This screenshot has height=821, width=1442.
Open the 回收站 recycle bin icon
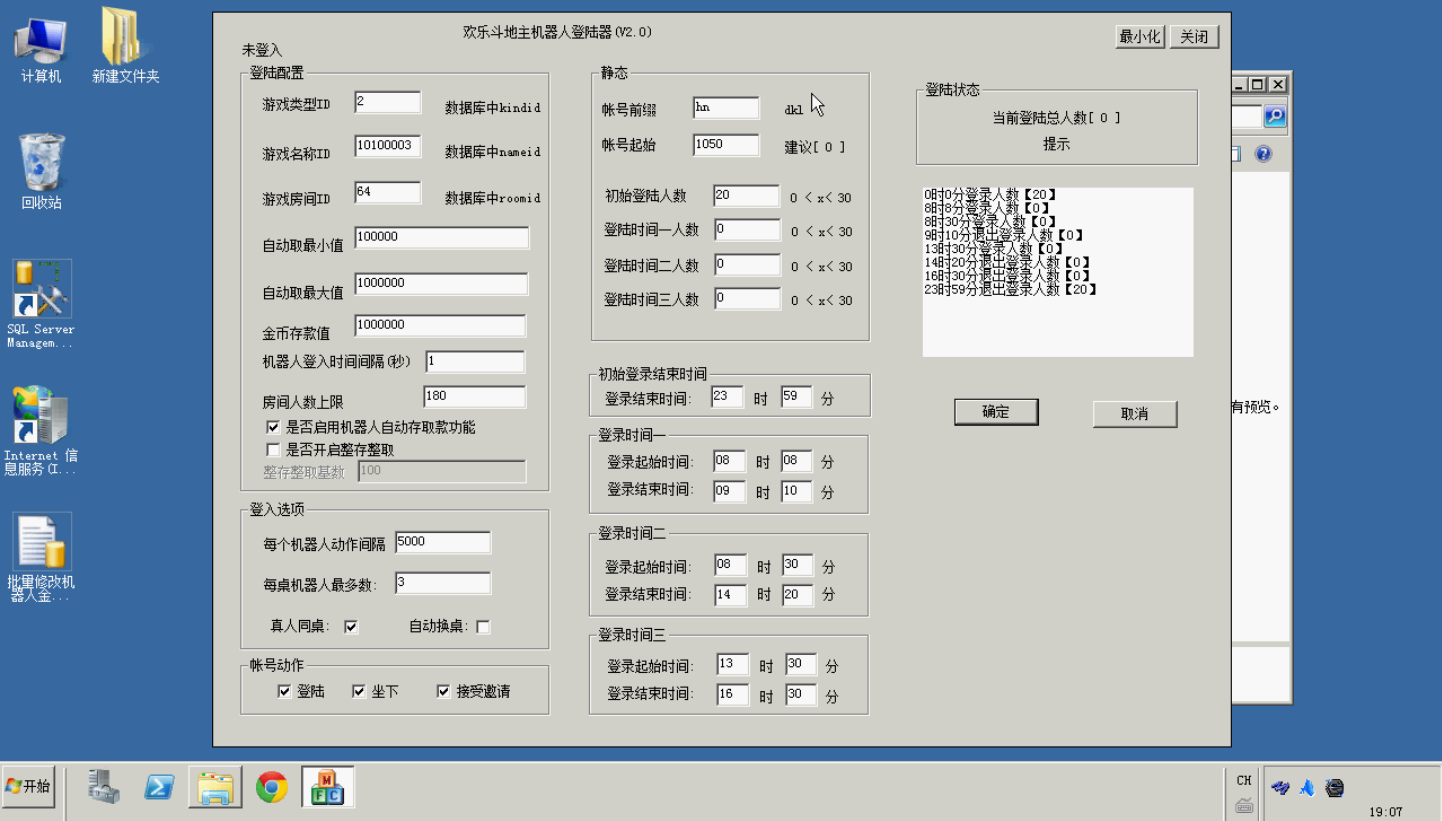[x=41, y=168]
